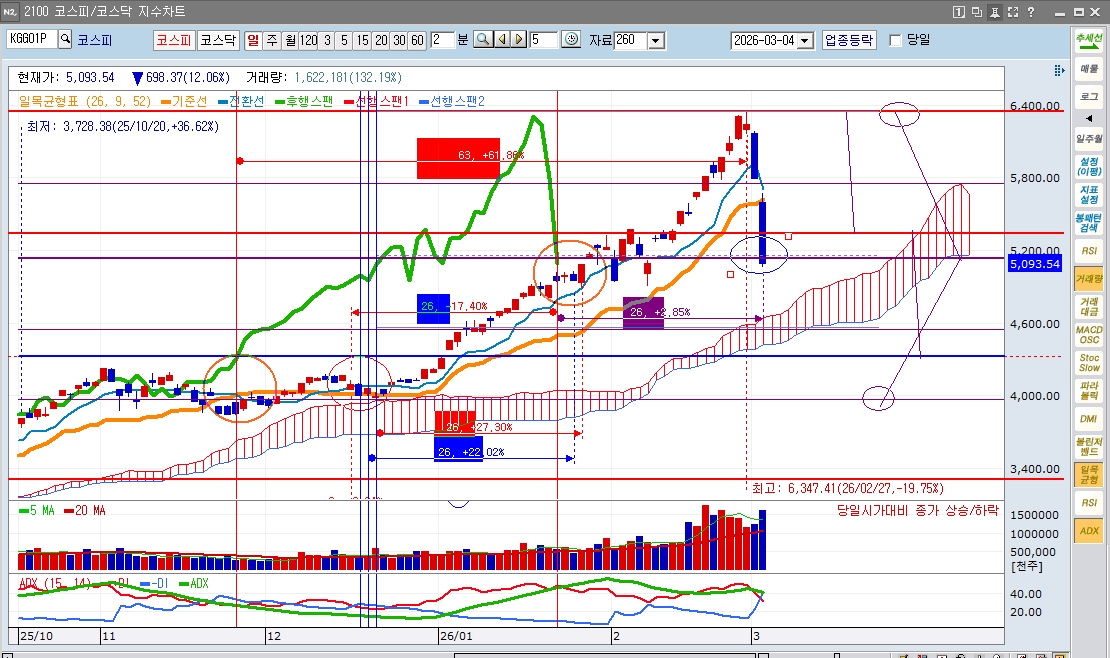Select the 코스피 index tab
The width and height of the screenshot is (1110, 658).
pyautogui.click(x=174, y=40)
